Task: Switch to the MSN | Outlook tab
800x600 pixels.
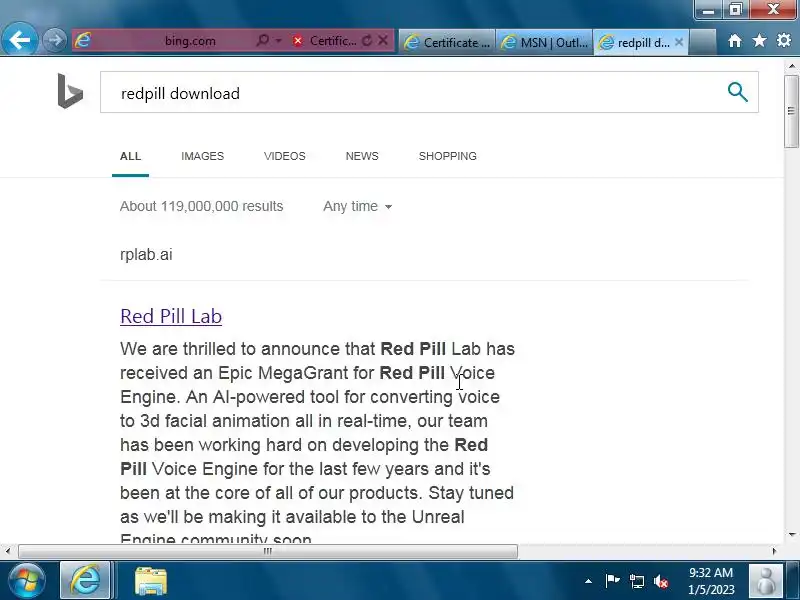Action: (x=544, y=42)
